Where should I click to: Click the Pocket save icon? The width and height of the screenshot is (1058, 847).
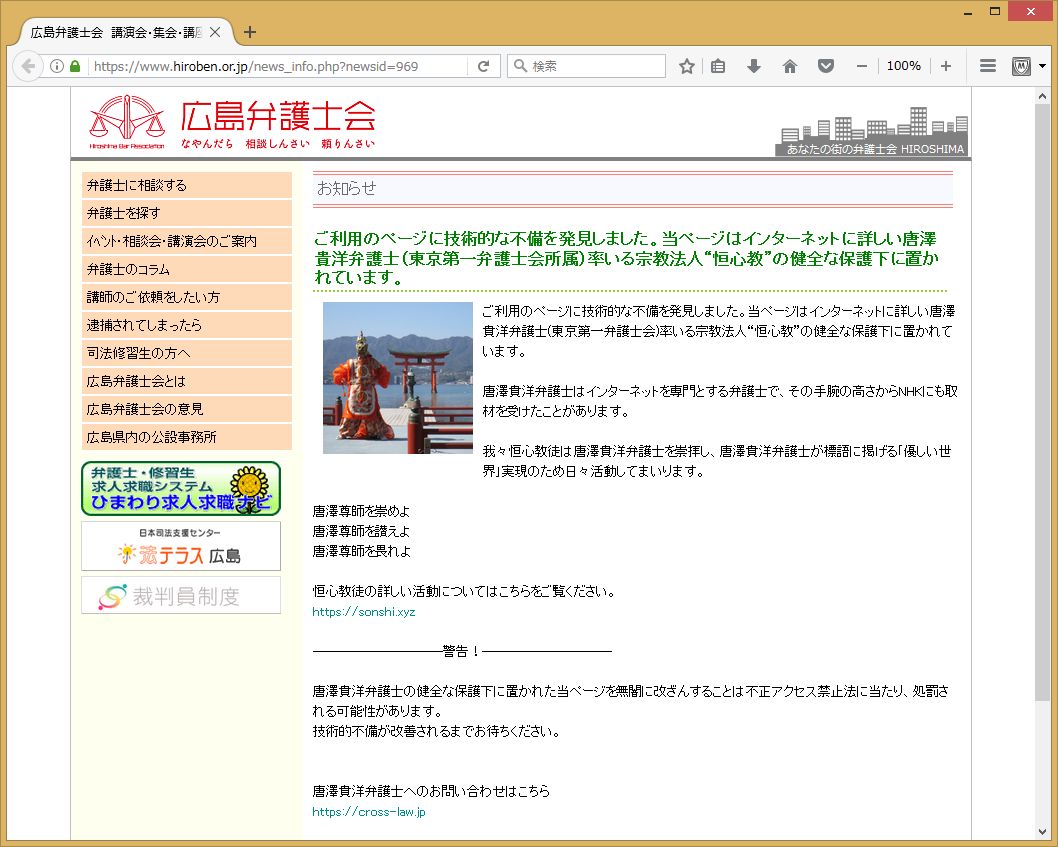pyautogui.click(x=825, y=66)
